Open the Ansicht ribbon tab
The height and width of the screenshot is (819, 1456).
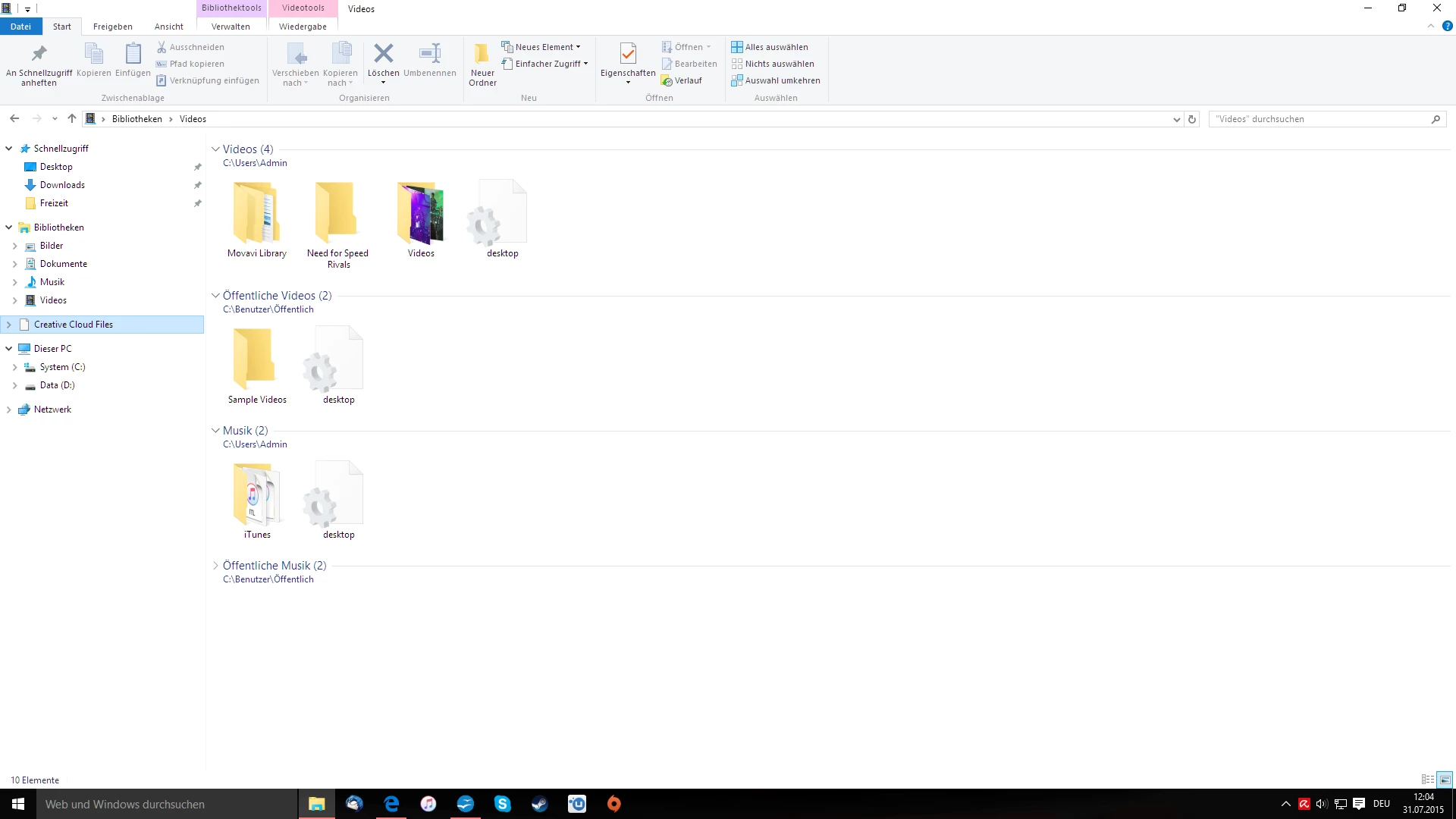click(x=168, y=27)
